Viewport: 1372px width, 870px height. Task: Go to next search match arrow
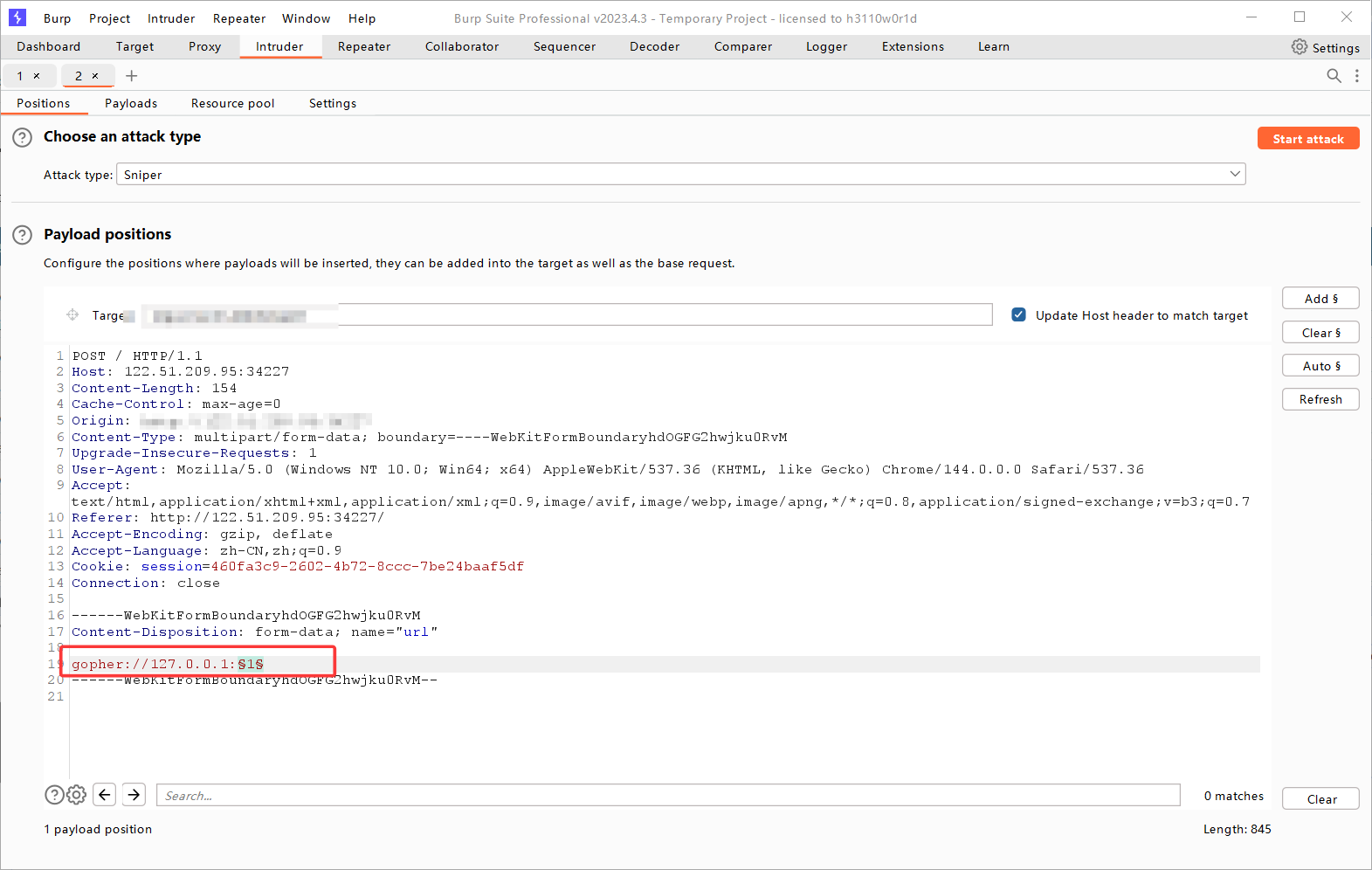134,795
